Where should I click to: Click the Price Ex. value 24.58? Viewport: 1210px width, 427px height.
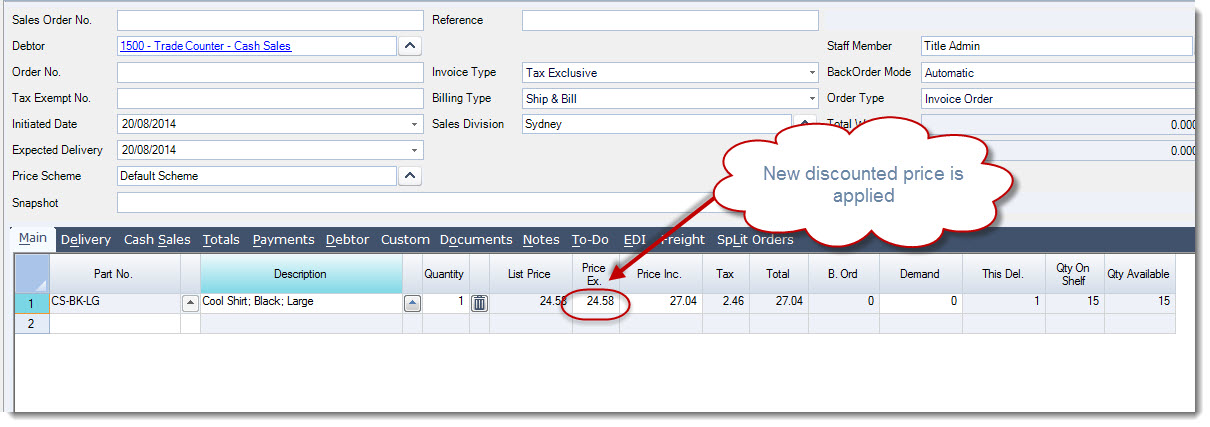tap(601, 302)
